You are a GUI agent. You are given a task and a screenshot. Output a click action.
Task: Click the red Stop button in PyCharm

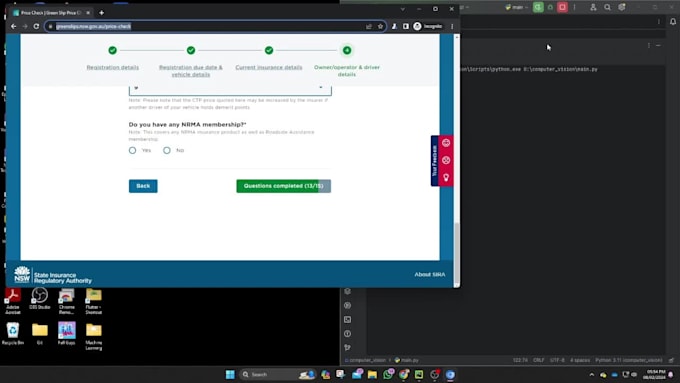point(562,7)
